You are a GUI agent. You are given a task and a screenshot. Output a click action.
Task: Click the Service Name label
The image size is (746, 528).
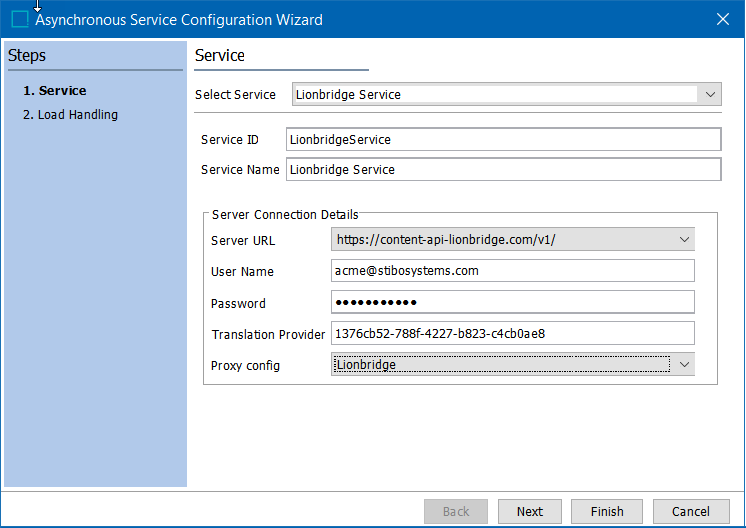click(x=240, y=170)
